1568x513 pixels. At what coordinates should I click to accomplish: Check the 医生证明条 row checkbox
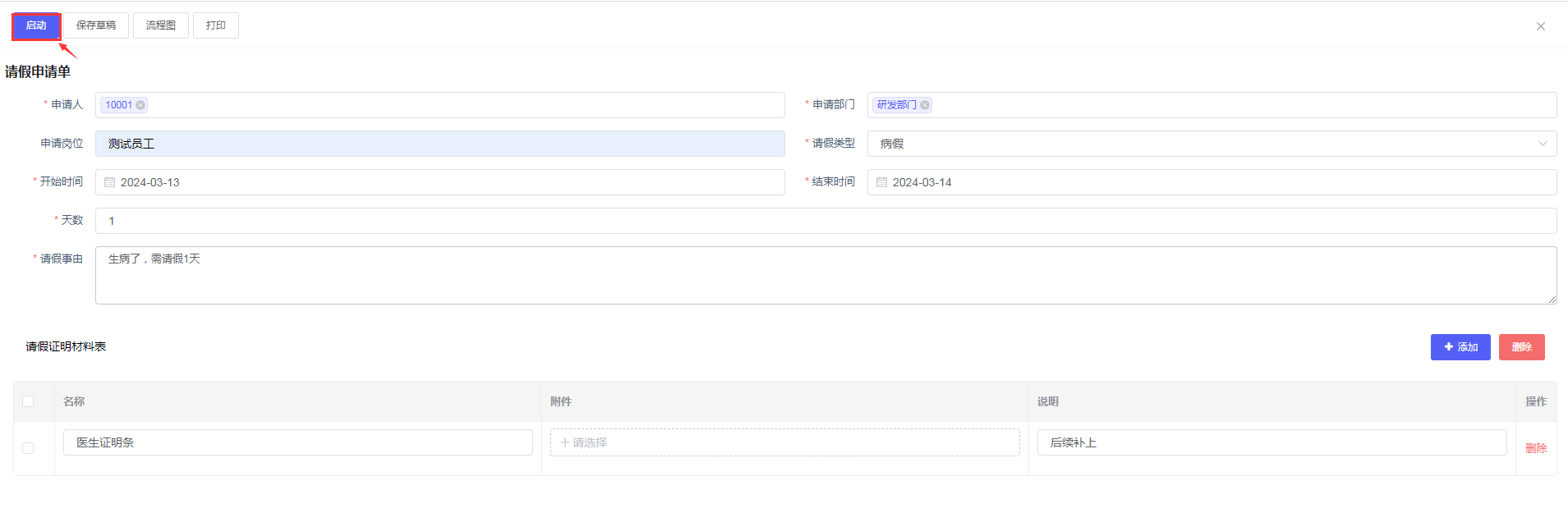28,448
